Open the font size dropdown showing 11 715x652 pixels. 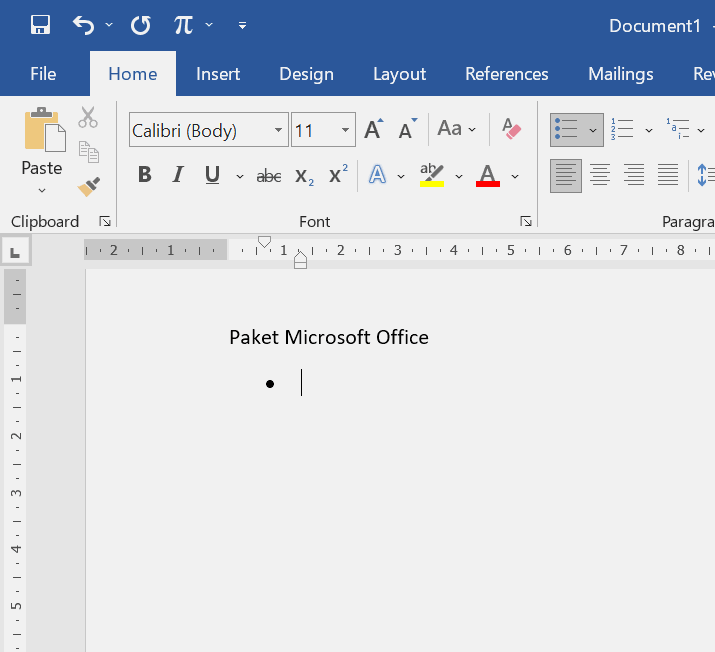(x=346, y=130)
